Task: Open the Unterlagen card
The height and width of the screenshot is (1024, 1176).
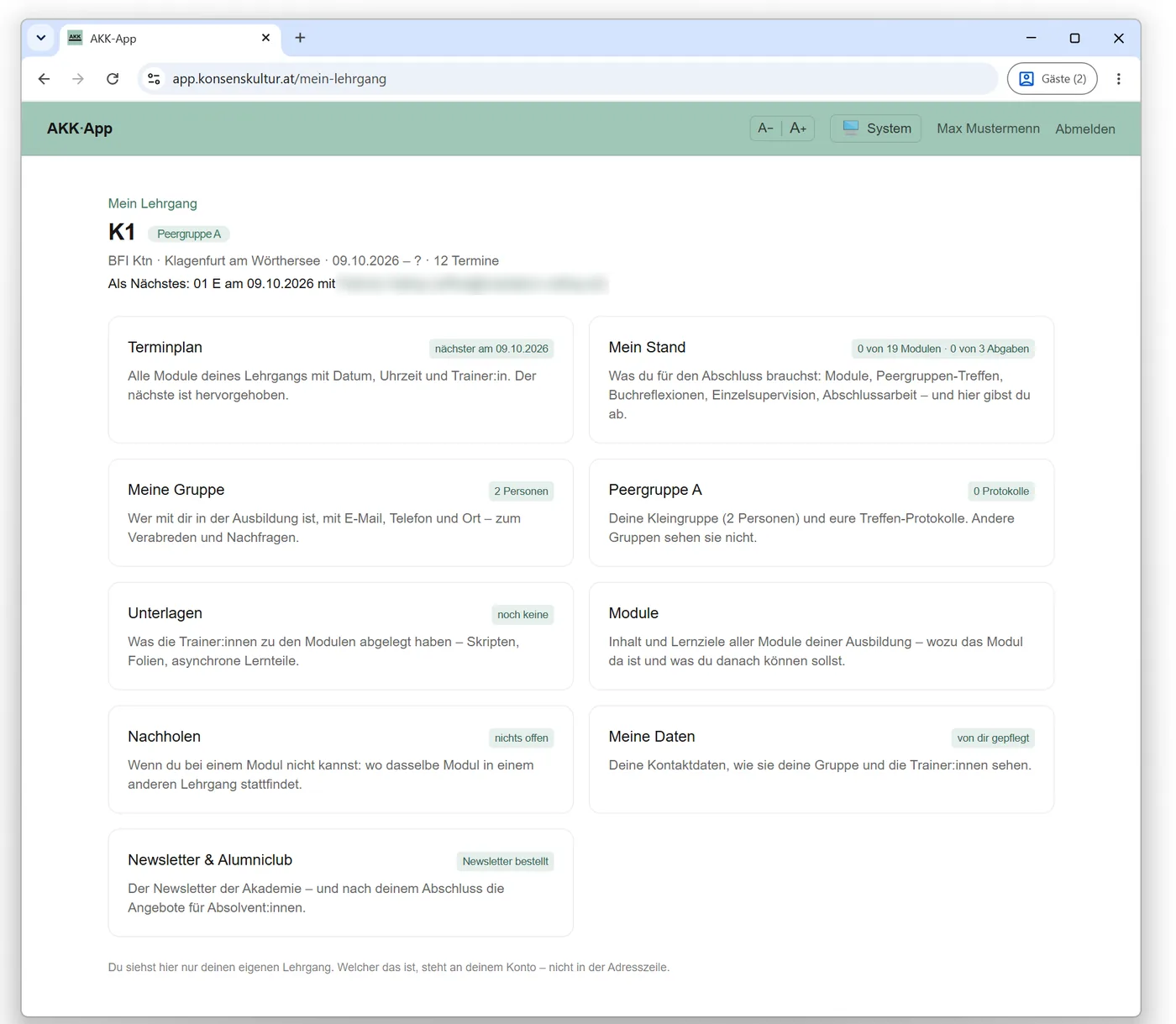Action: coord(340,636)
